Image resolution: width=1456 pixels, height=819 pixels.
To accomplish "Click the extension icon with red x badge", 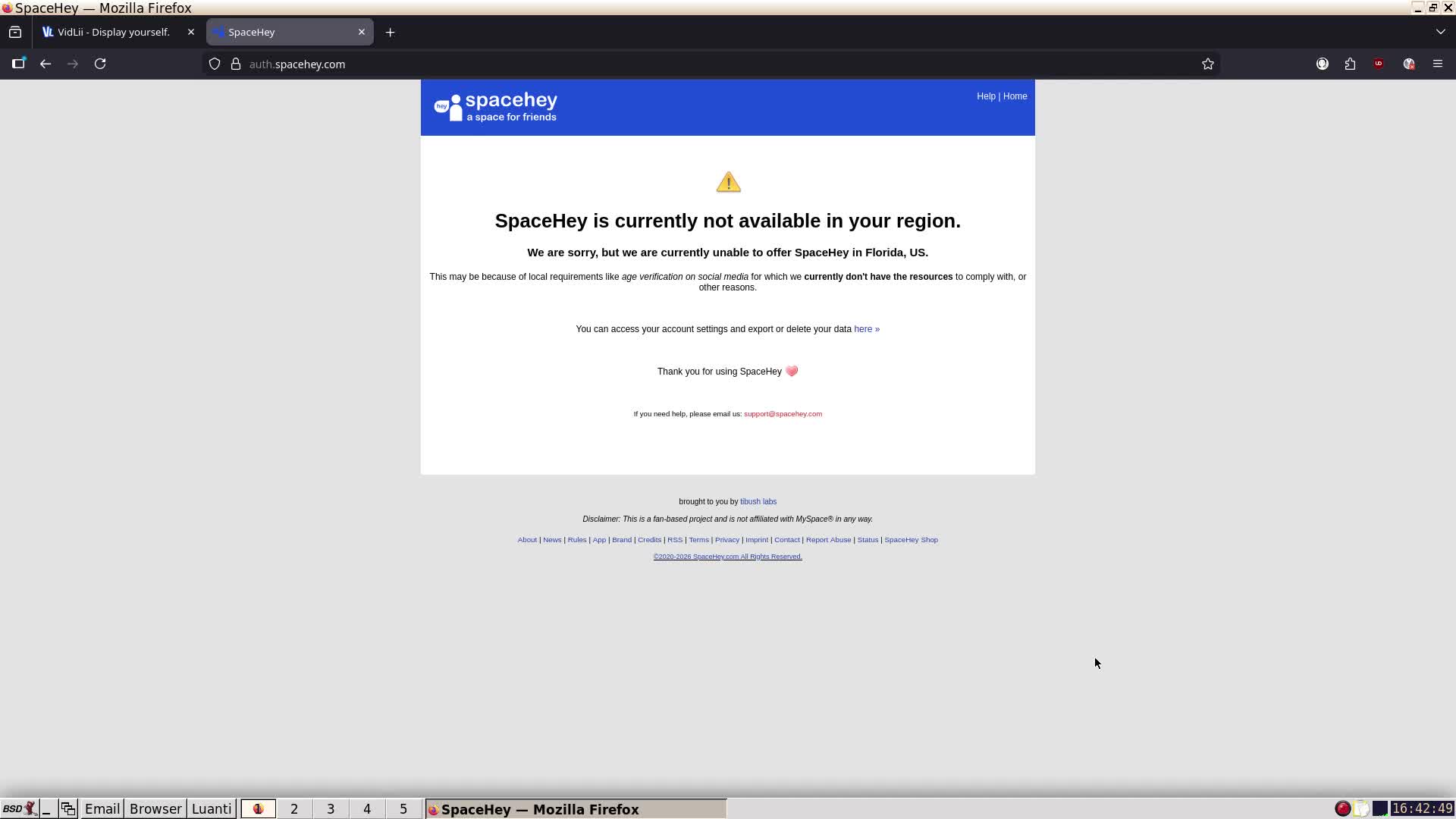I will 1409,64.
